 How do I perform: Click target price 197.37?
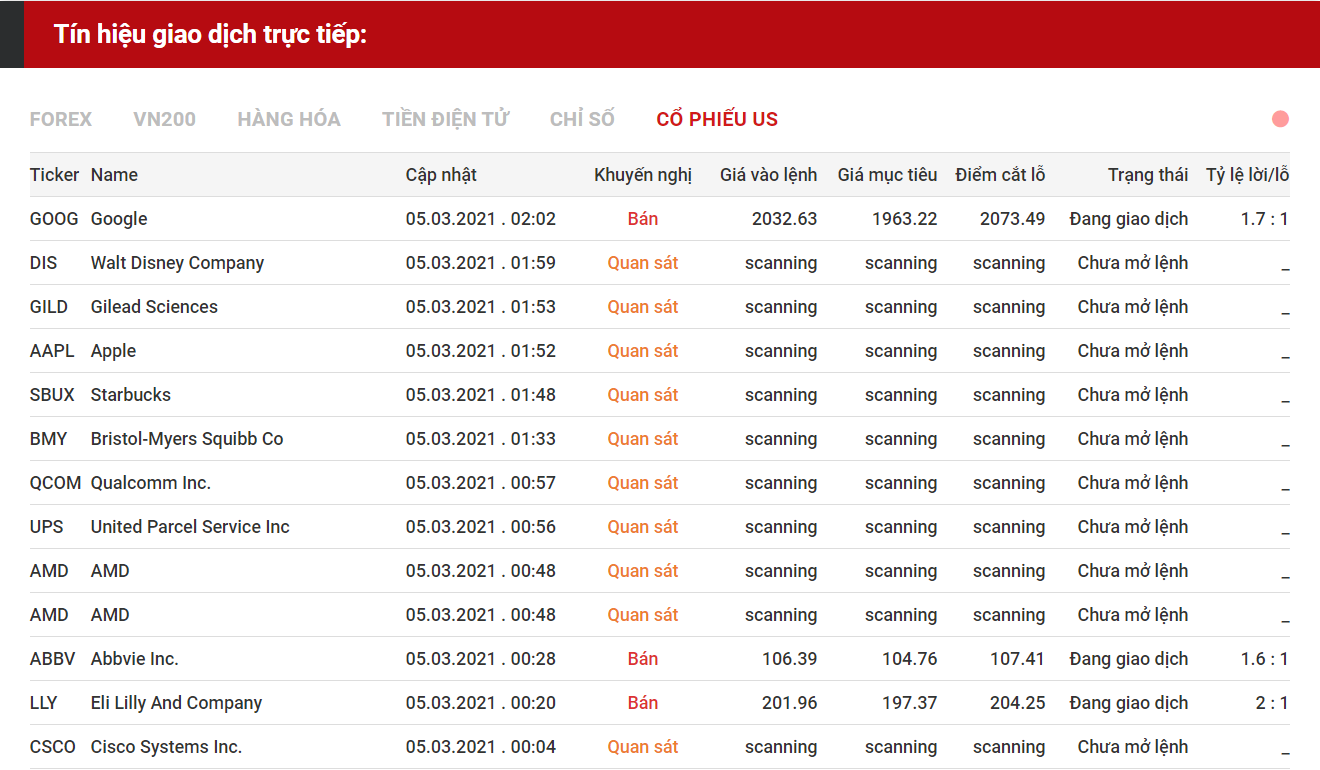pyautogui.click(x=910, y=703)
